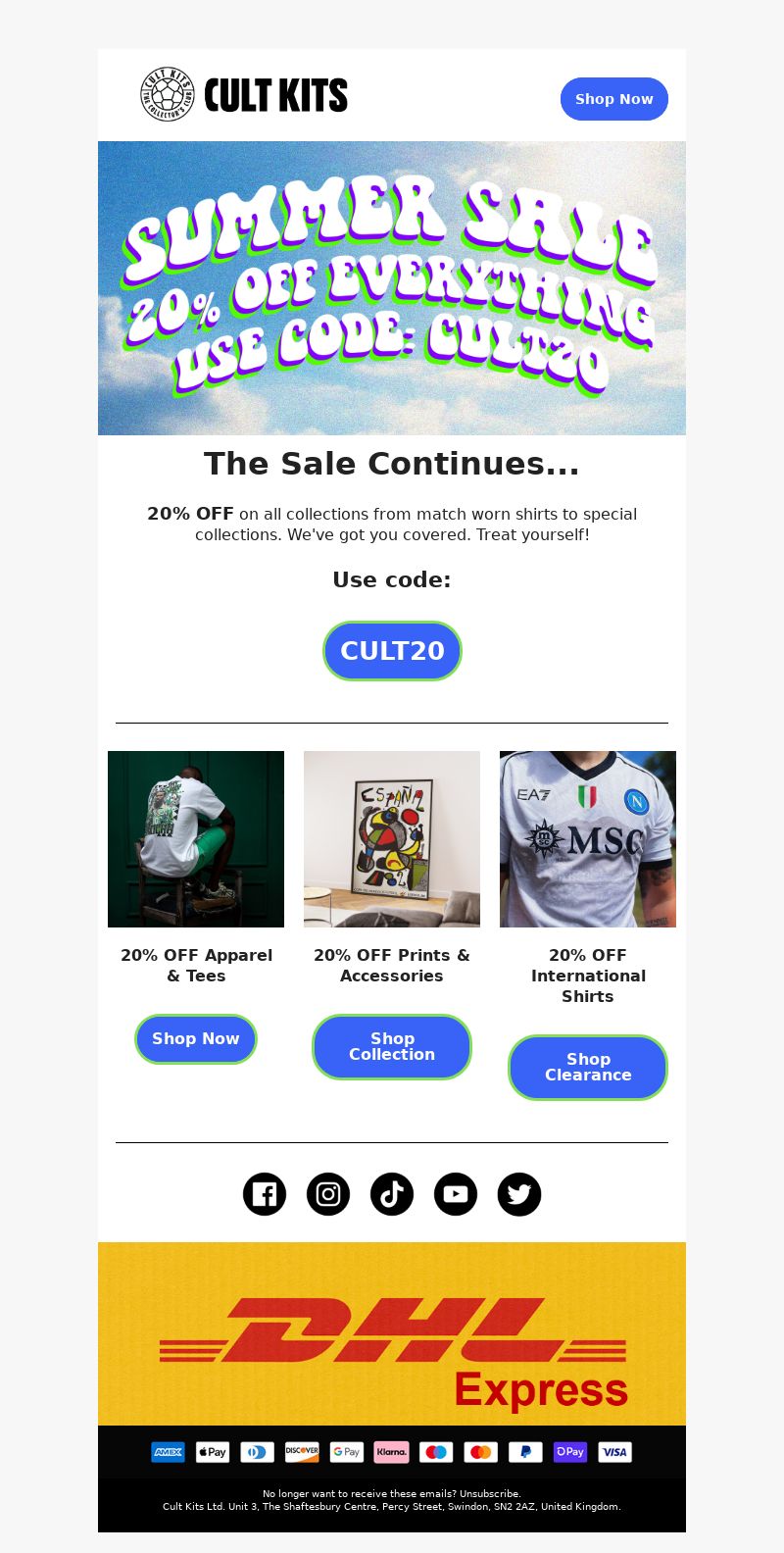
Task: Open the Facebook social icon
Action: [265, 1194]
